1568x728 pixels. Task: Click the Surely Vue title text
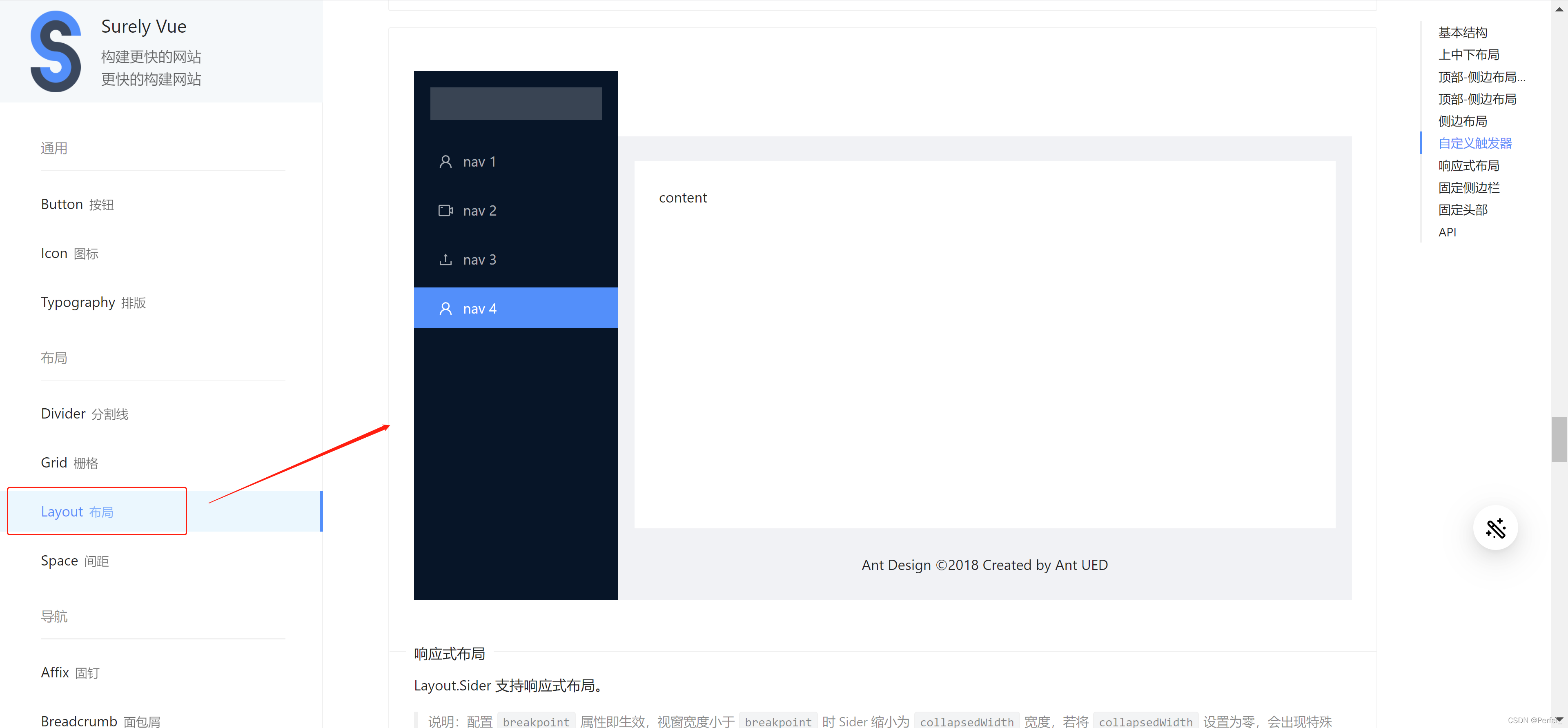pyautogui.click(x=144, y=26)
